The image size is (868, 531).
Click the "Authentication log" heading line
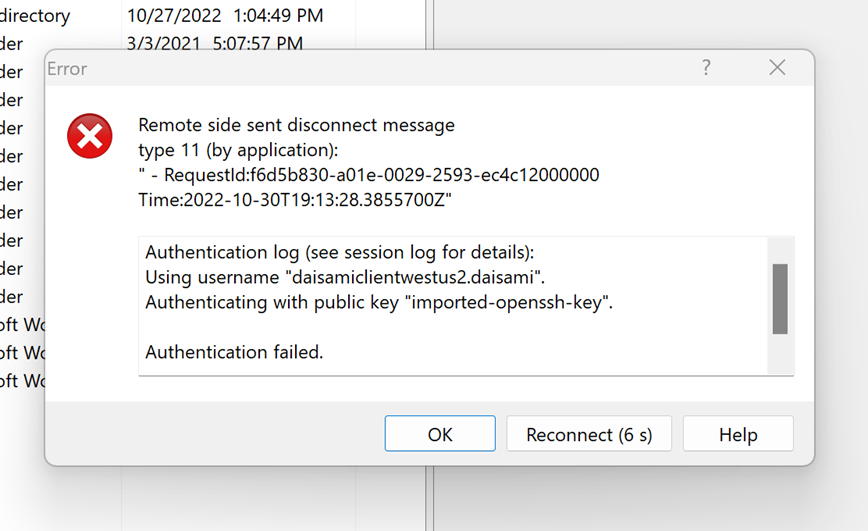(340, 251)
